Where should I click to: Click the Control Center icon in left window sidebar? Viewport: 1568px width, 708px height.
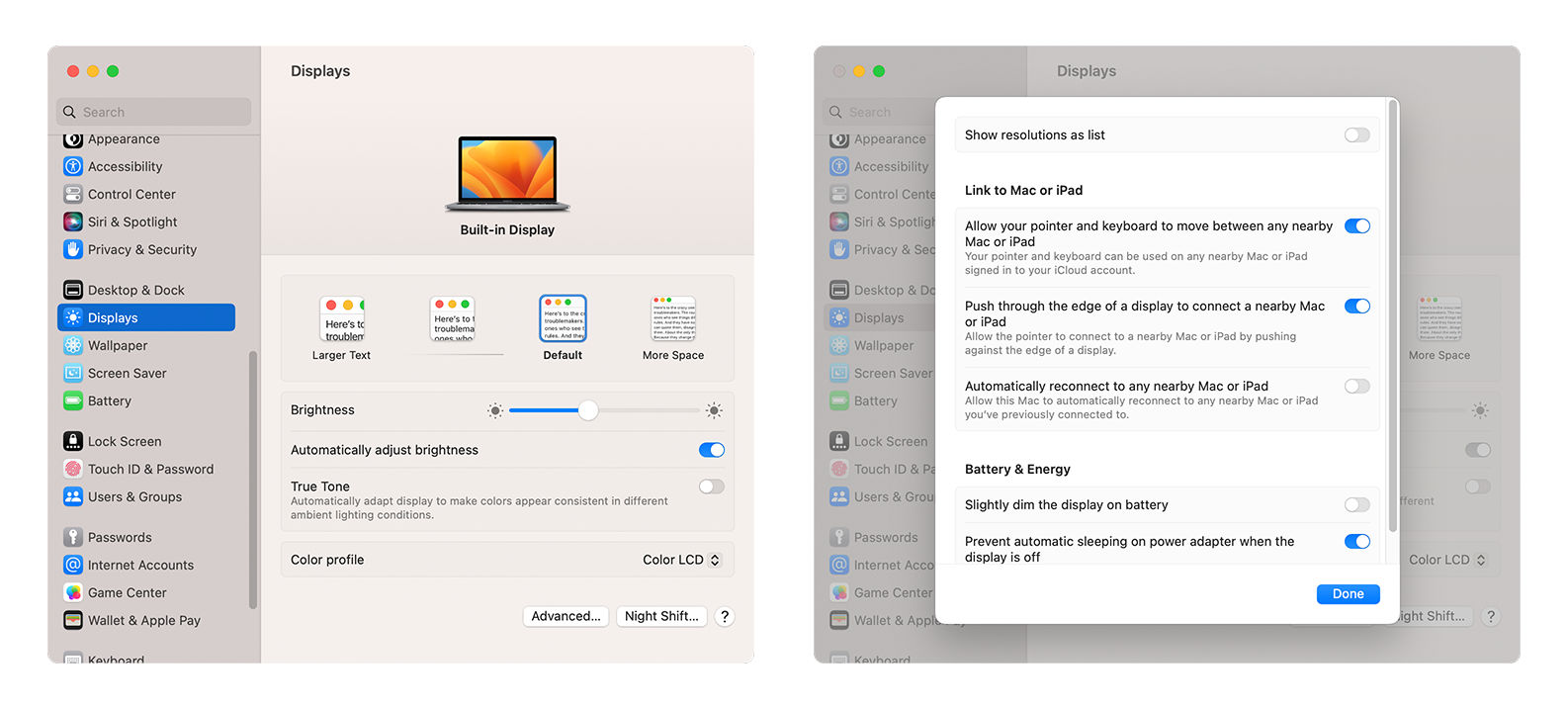pos(73,194)
